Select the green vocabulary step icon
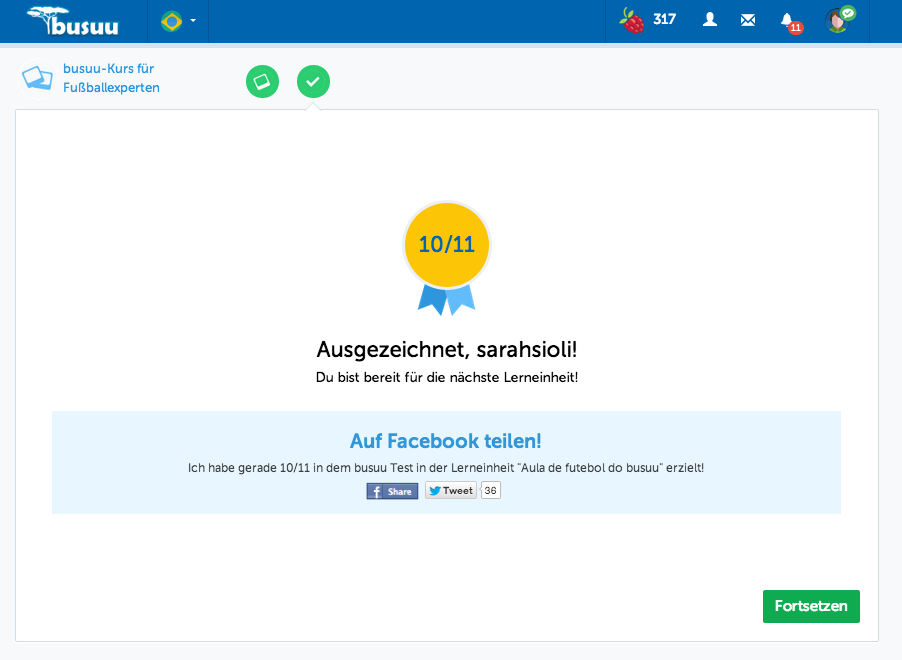The width and height of the screenshot is (902, 660). point(262,82)
